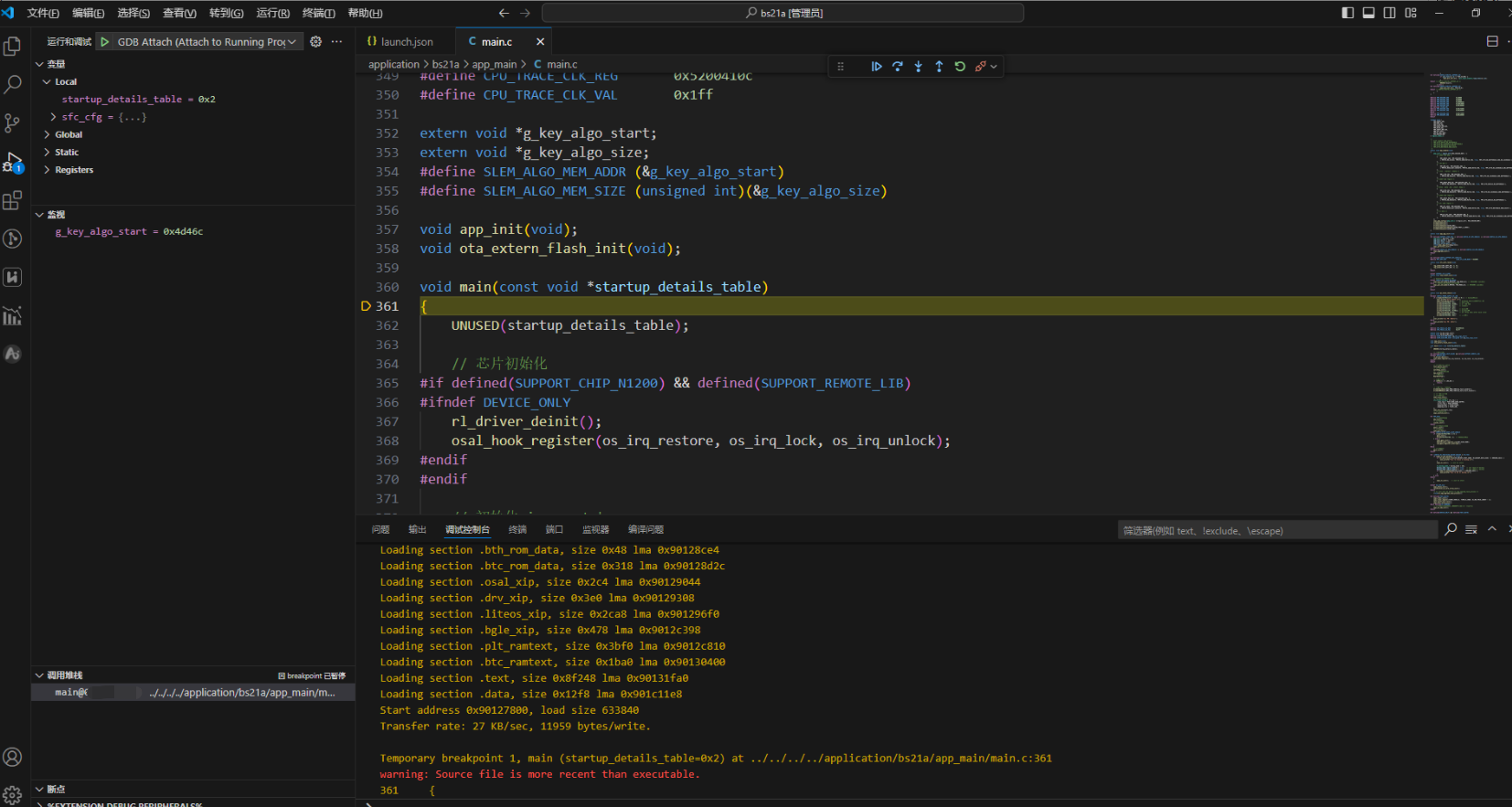Click the Step Out arrow
Image resolution: width=1512 pixels, height=807 pixels.
coord(939,67)
